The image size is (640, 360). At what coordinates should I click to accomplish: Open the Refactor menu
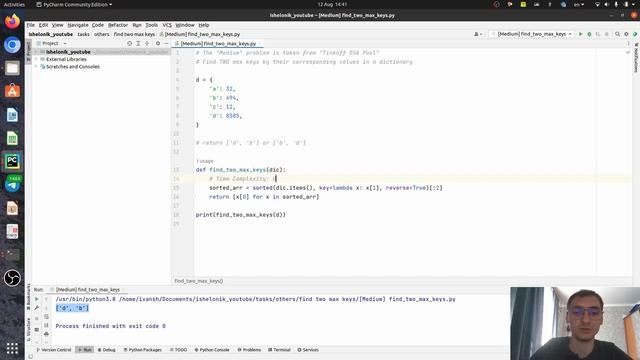118,25
